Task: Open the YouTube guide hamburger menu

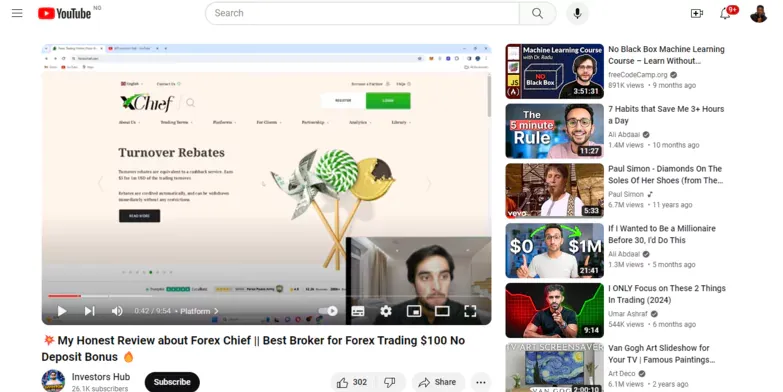Action: [17, 13]
